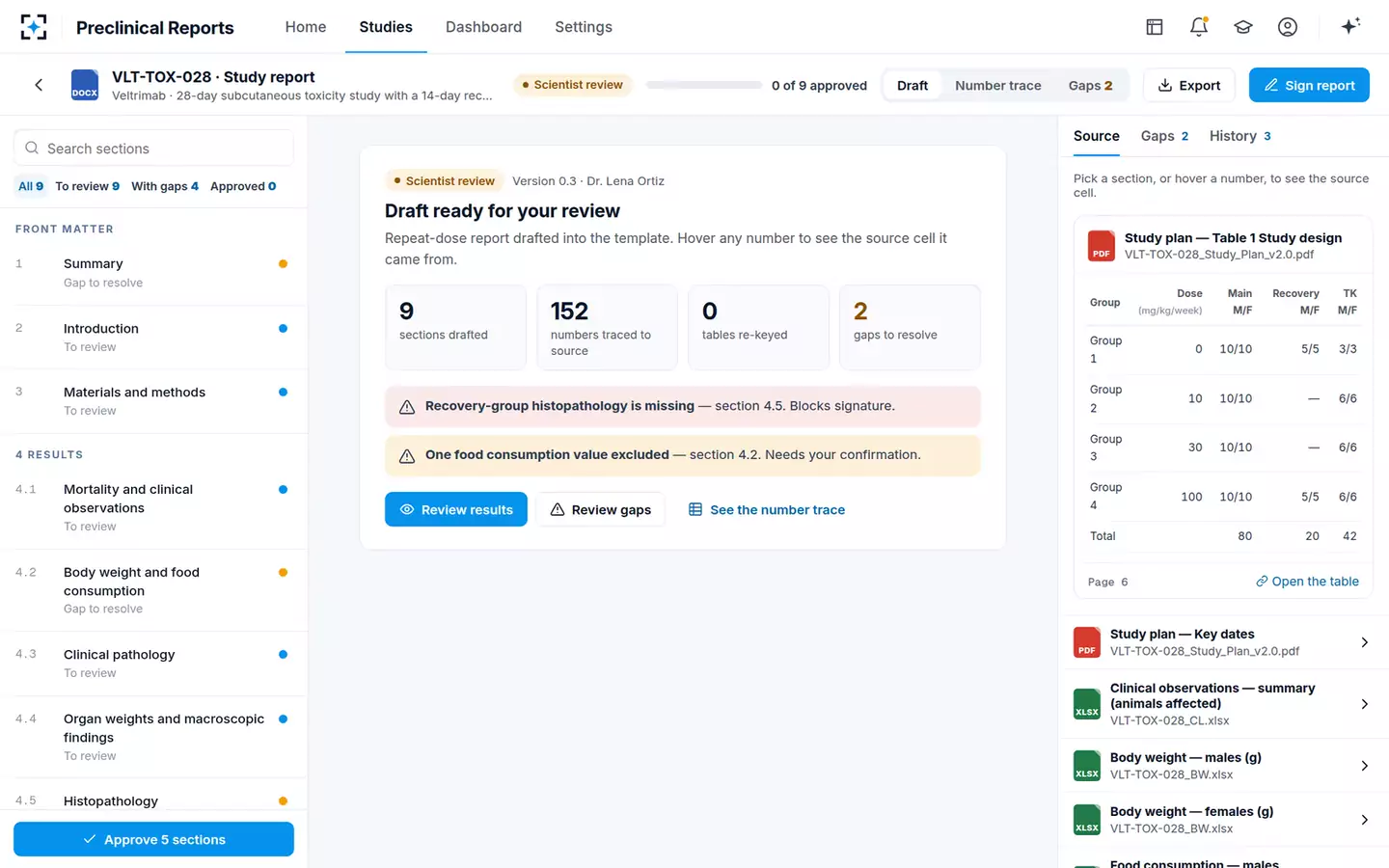This screenshot has height=868, width=1389.
Task: Click the layout panel icon in header
Action: pyautogui.click(x=1155, y=27)
